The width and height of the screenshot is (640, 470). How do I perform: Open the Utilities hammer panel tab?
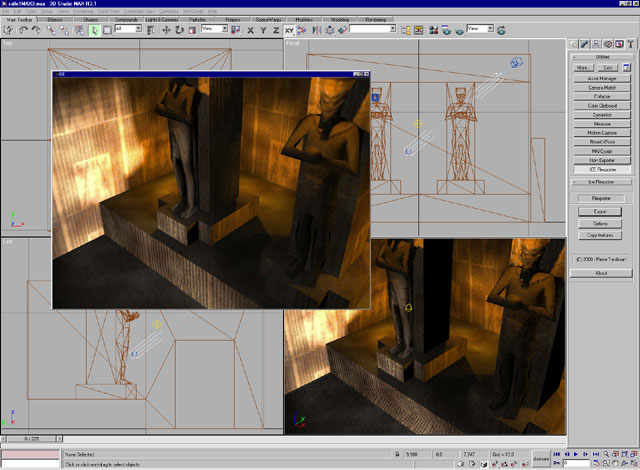tap(631, 44)
